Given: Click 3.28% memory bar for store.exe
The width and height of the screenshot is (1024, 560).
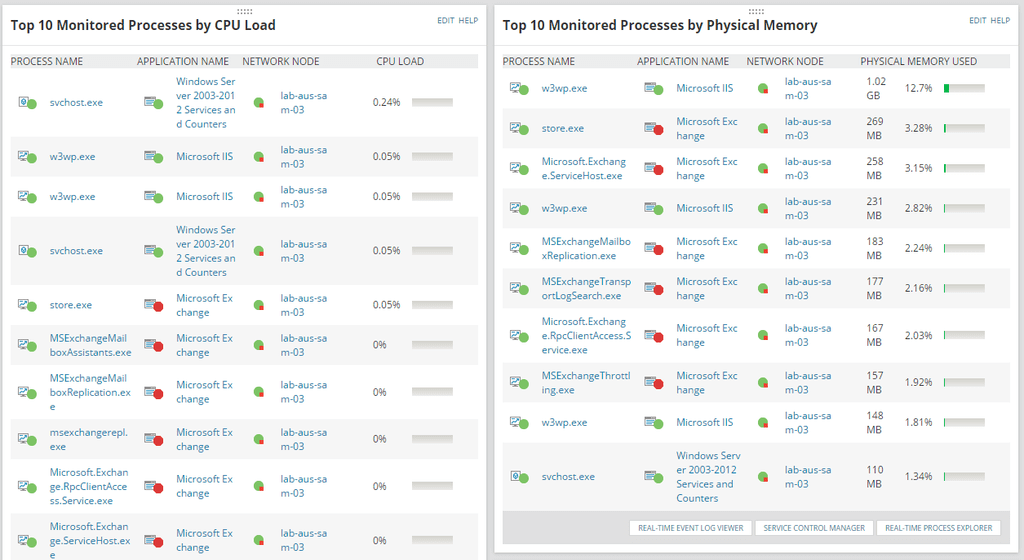Looking at the screenshot, I should pyautogui.click(x=964, y=129).
